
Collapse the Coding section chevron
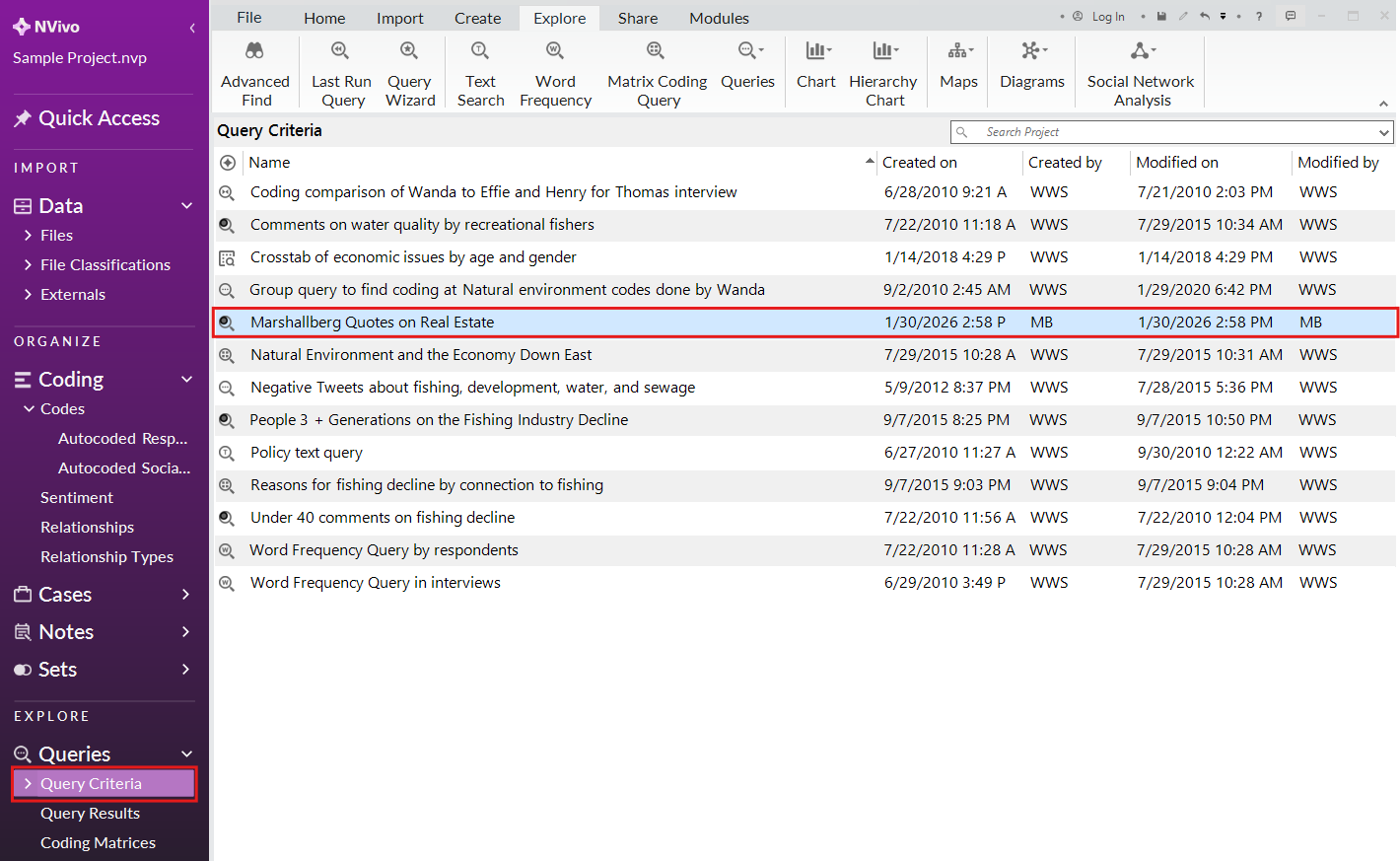click(186, 380)
